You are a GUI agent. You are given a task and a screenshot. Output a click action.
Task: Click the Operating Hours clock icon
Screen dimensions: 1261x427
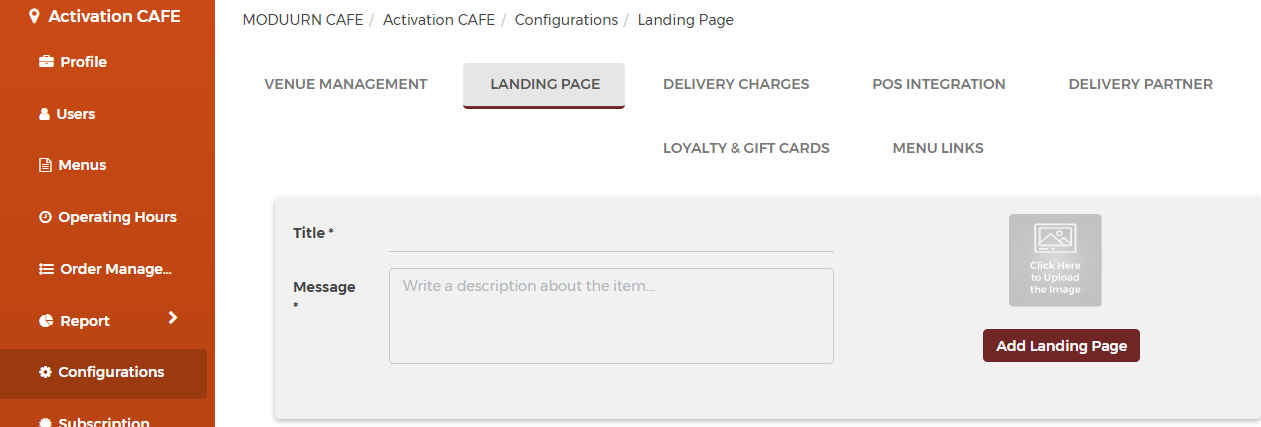(x=45, y=217)
